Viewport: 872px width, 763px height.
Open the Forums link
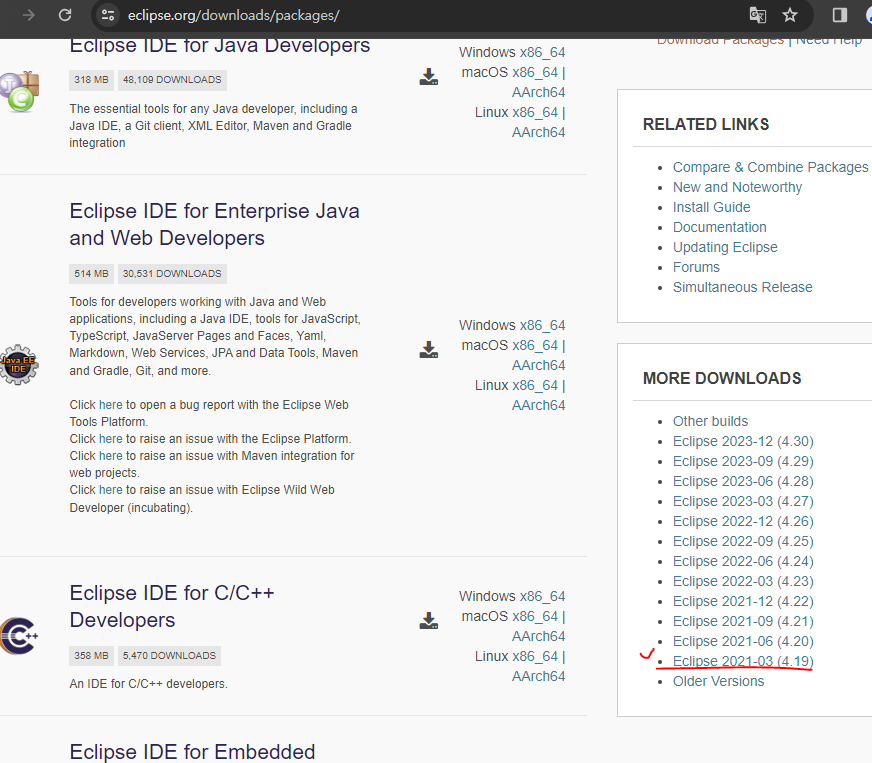[x=696, y=267]
